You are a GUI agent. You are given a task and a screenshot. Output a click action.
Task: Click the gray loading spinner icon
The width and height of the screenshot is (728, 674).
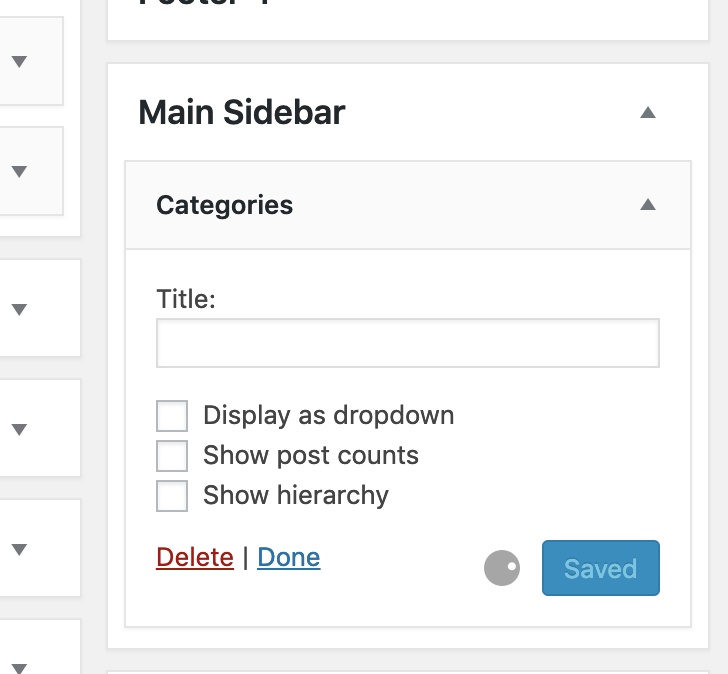coord(502,568)
